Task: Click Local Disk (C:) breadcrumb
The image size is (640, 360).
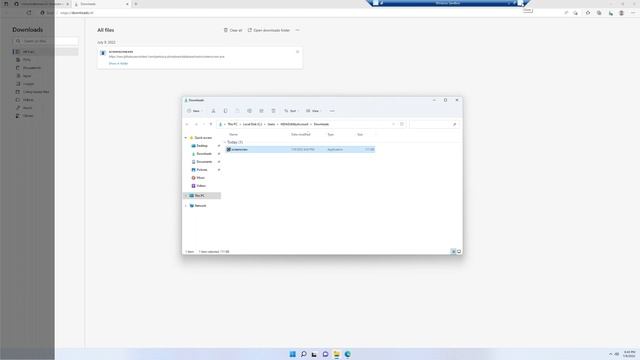Action: point(253,124)
